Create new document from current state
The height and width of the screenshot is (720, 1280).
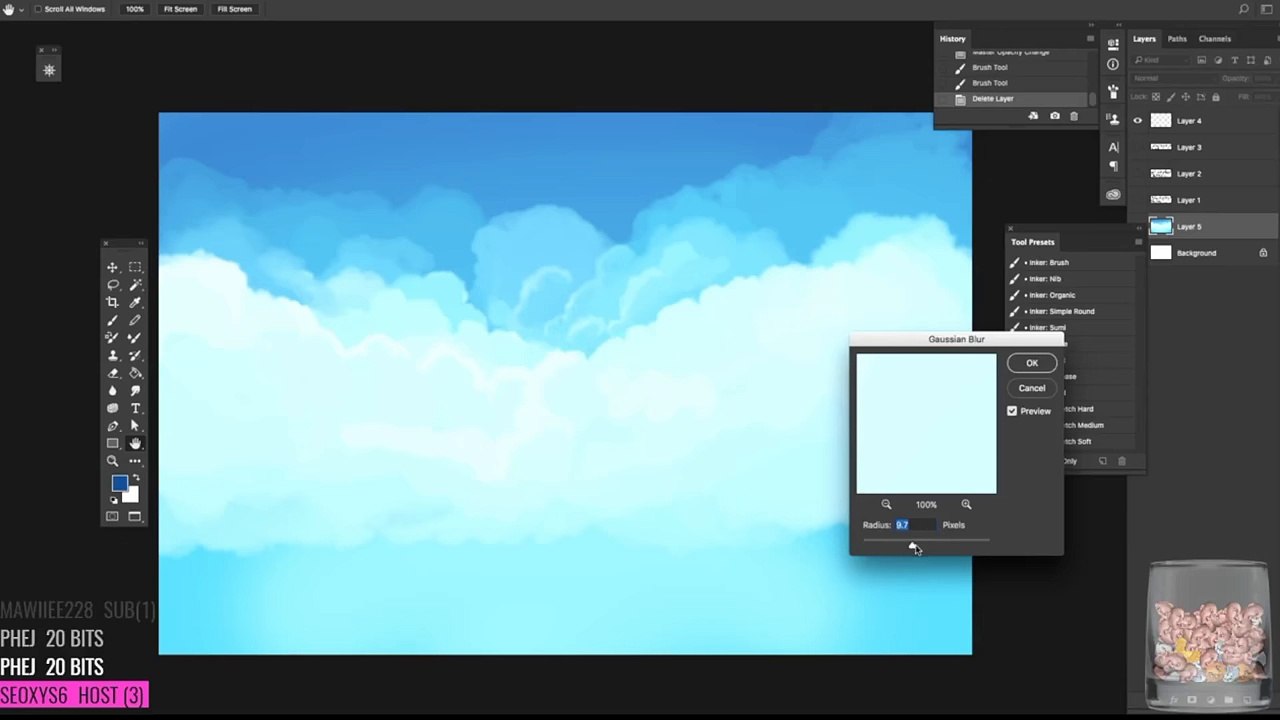click(x=1033, y=116)
